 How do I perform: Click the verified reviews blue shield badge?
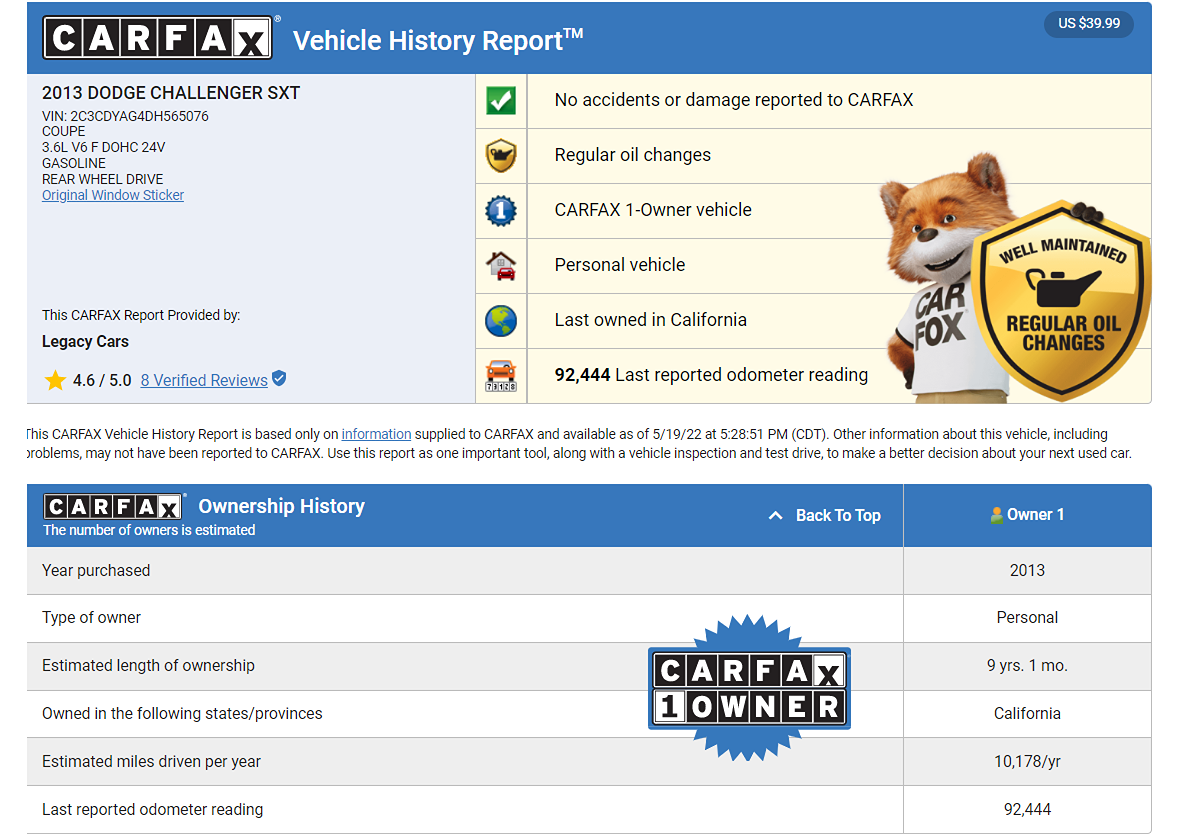click(279, 379)
